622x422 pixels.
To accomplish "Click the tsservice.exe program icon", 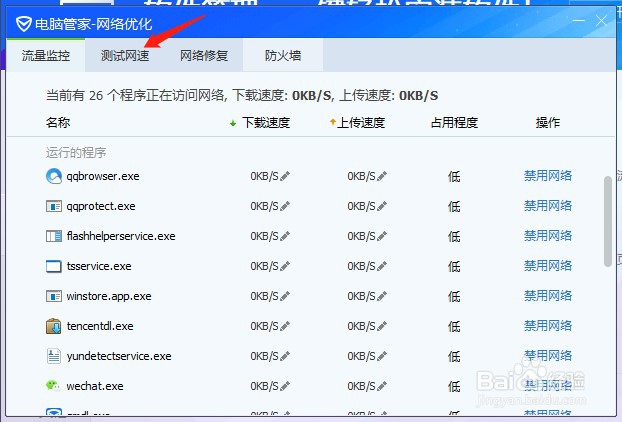I will click(x=54, y=266).
